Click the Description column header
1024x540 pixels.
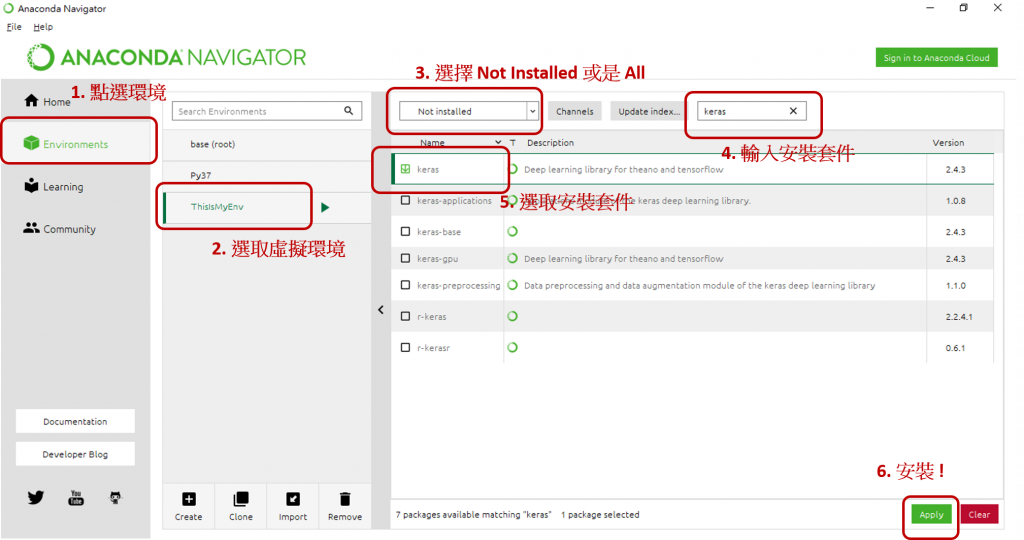click(x=550, y=142)
